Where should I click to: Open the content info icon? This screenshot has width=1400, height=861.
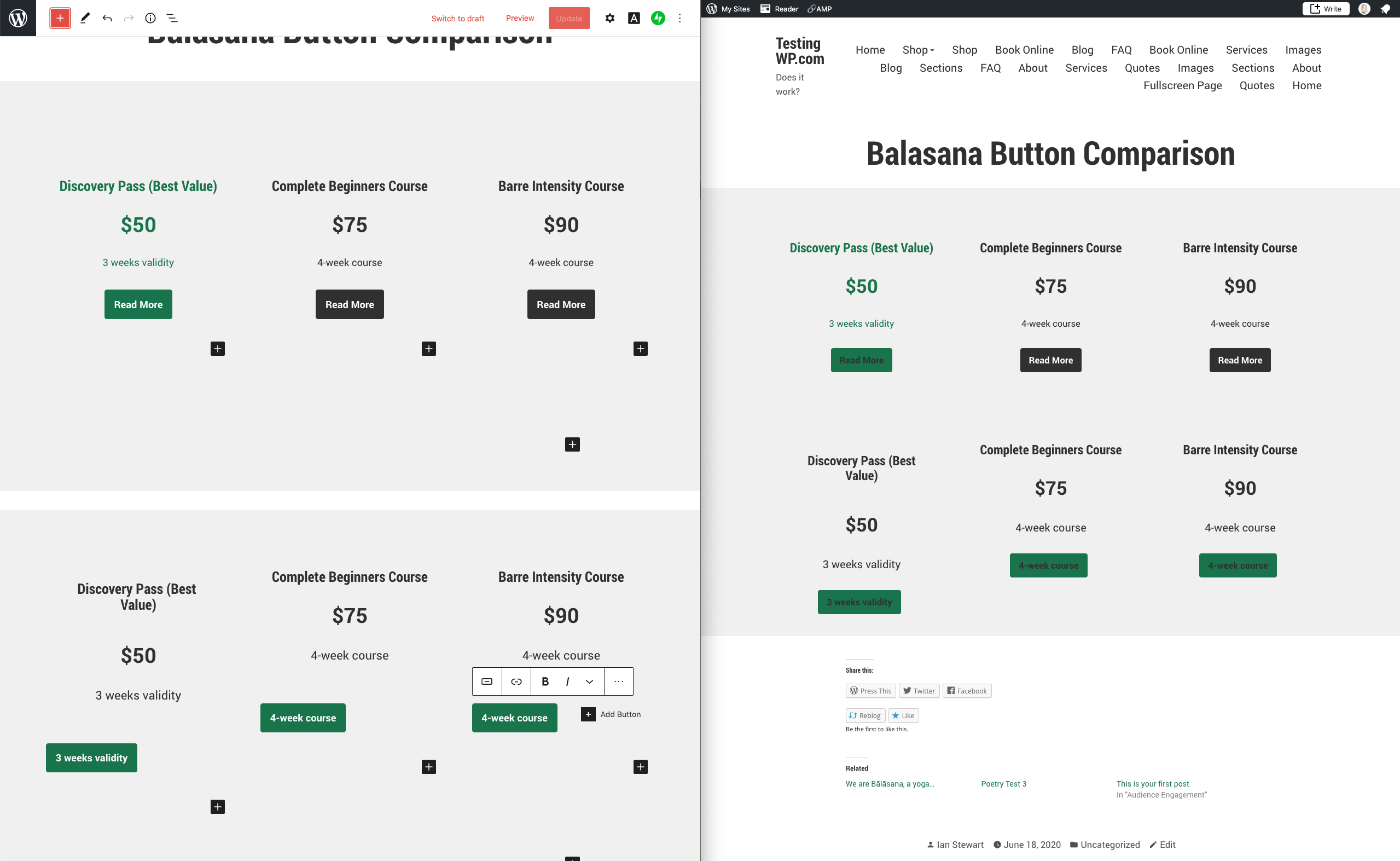[150, 18]
